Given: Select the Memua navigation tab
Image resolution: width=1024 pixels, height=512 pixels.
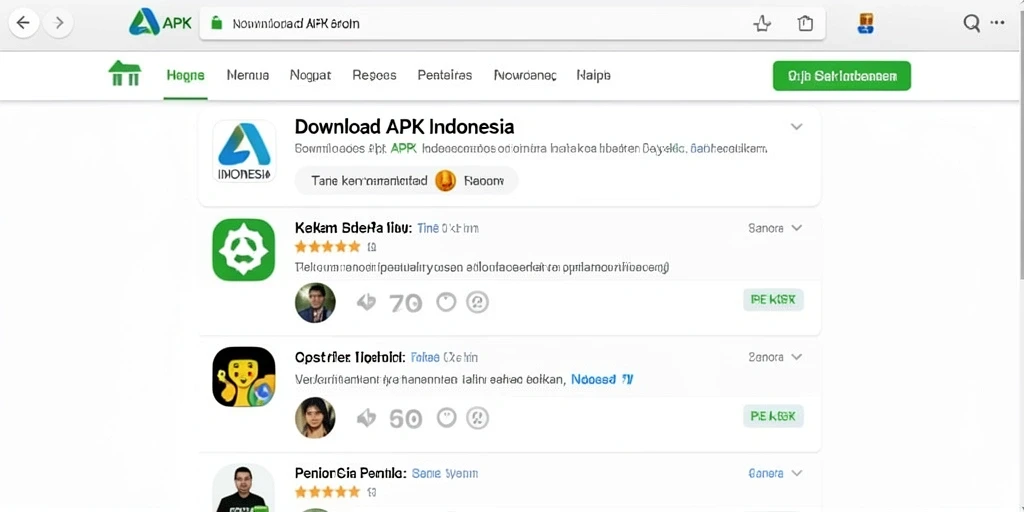Looking at the screenshot, I should pos(248,75).
